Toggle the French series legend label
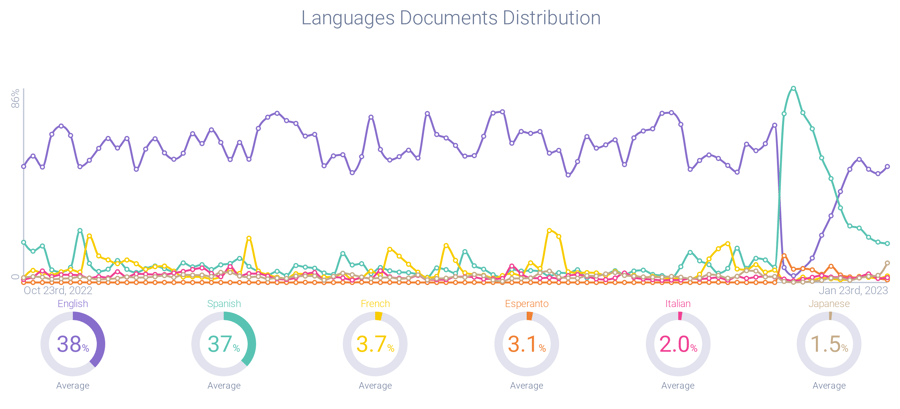 pyautogui.click(x=375, y=304)
